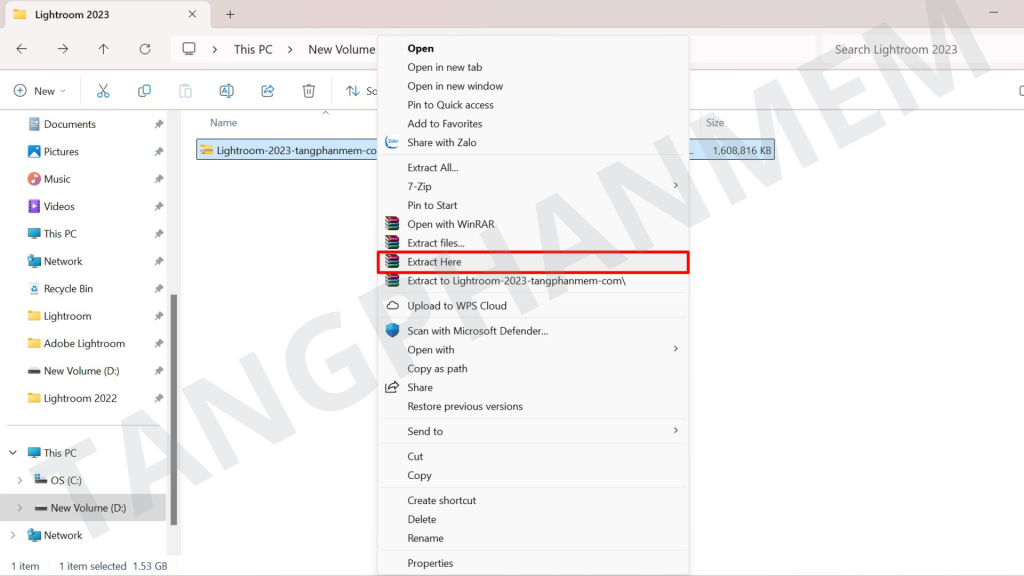Select Properties in the context menu

430,563
